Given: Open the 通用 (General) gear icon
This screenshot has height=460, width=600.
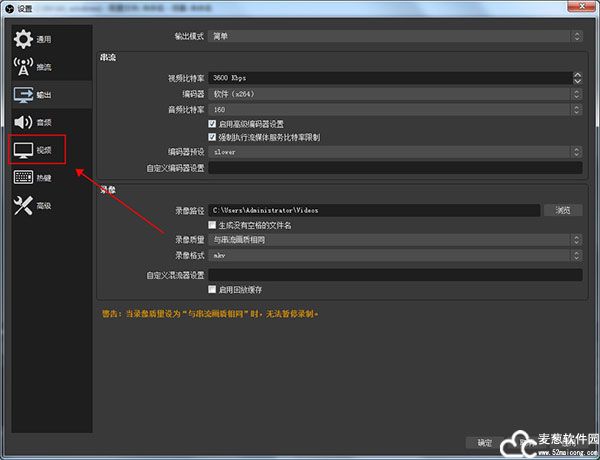Looking at the screenshot, I should coord(22,39).
